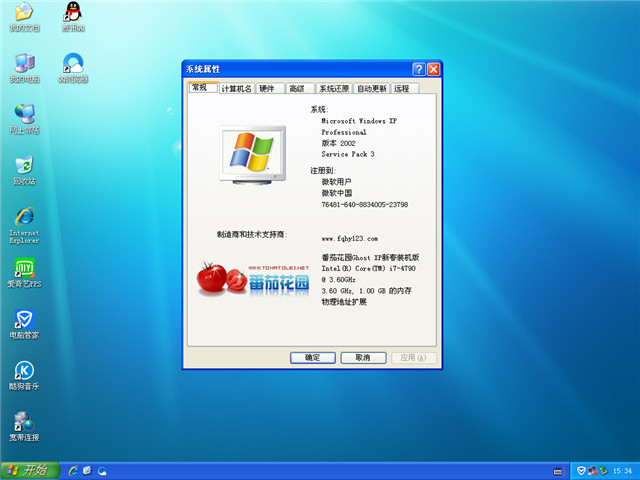The height and width of the screenshot is (480, 640).
Task: Launch Internet Explorer from quick launch bar
Action: [73, 471]
